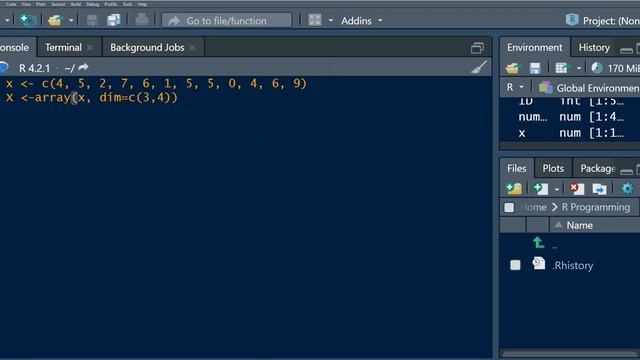Image resolution: width=640 pixels, height=360 pixels.
Task: Click the 170 MiB memory usage label
Action: [x=623, y=68]
